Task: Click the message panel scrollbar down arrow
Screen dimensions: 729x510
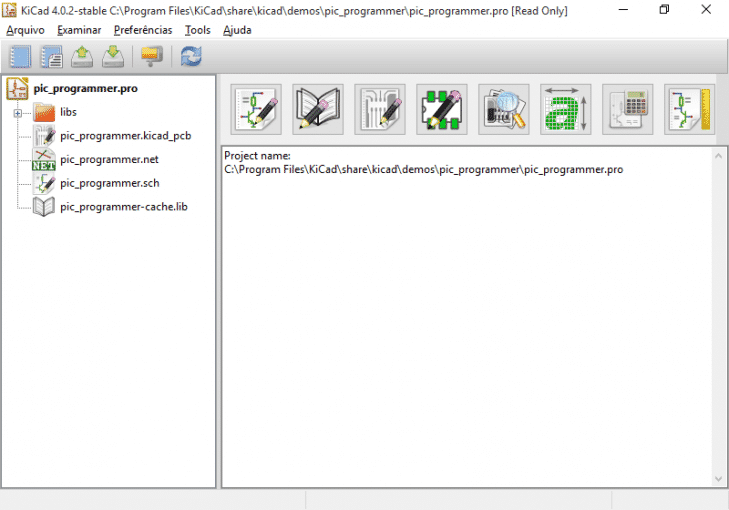Action: pyautogui.click(x=718, y=479)
